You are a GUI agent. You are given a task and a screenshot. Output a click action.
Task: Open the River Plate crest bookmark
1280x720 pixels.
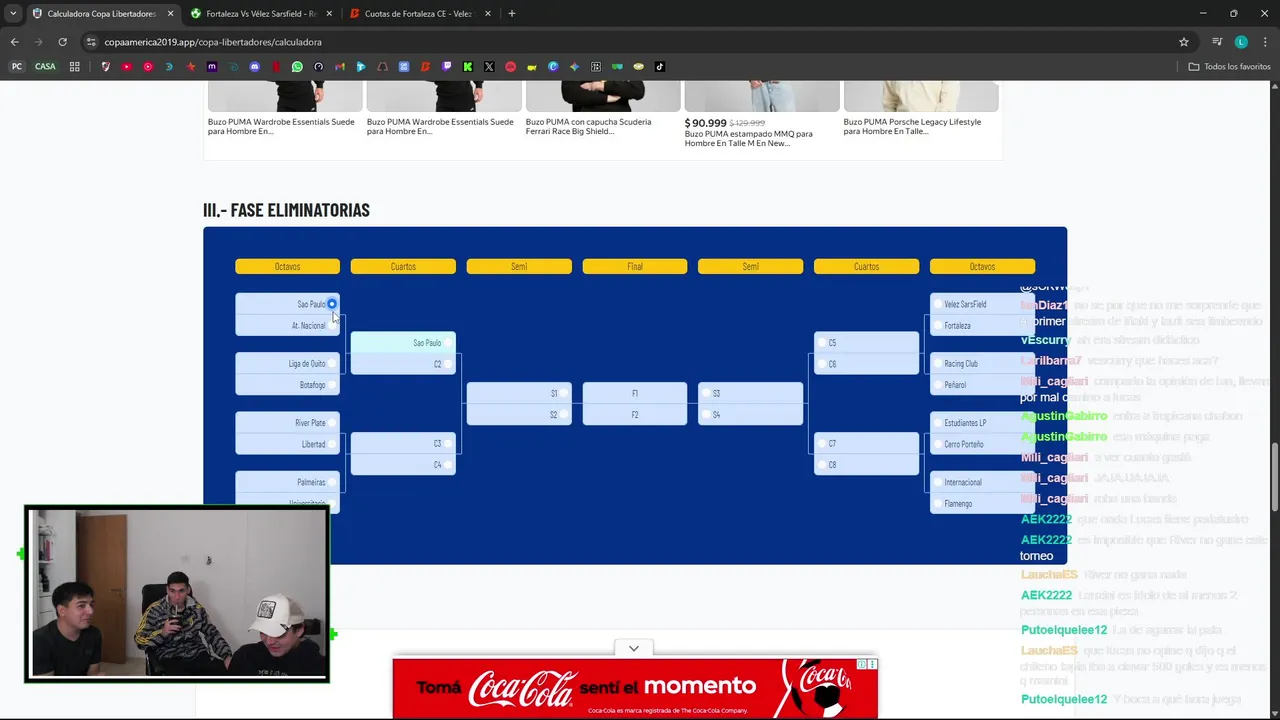tap(105, 67)
